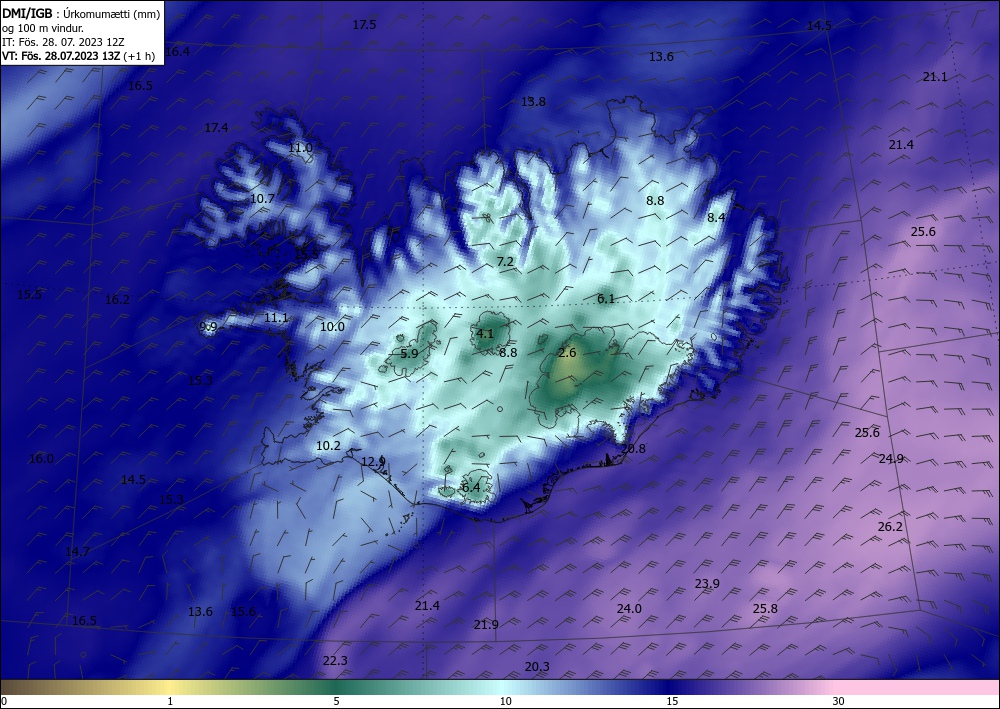Click the 10.7 value label
This screenshot has height=709, width=1000.
click(262, 199)
